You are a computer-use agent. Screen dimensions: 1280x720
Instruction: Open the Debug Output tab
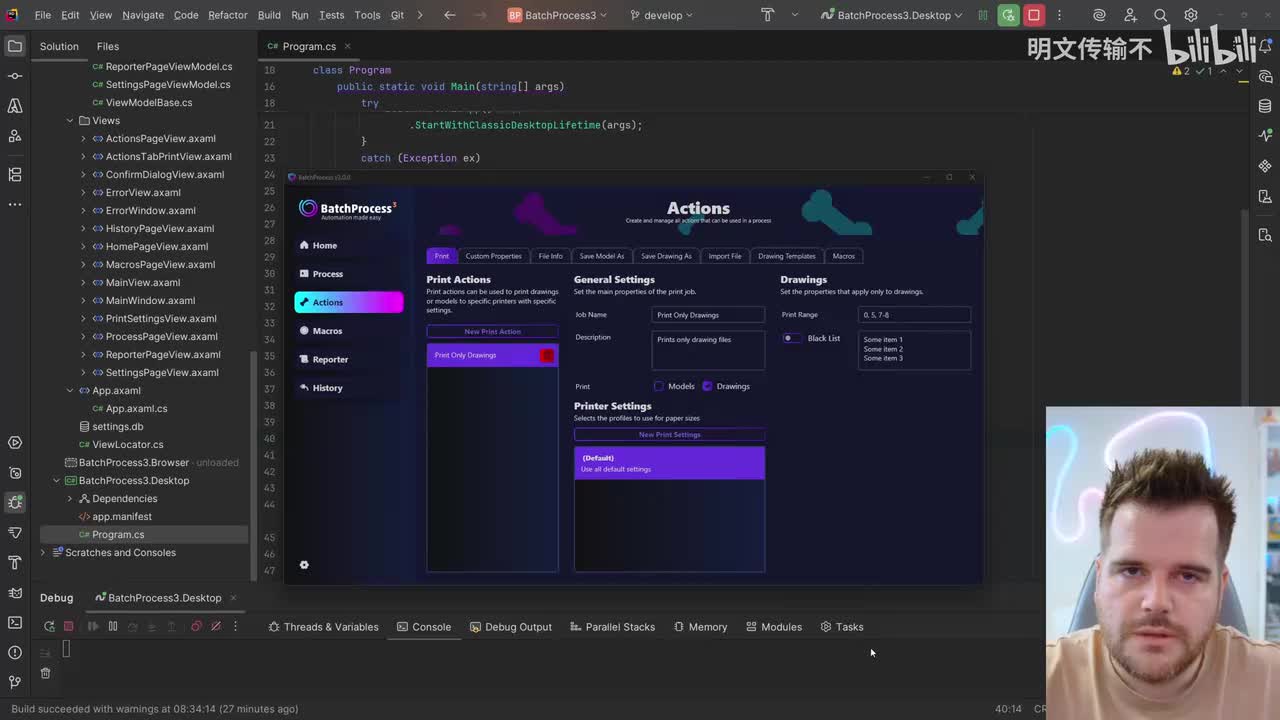(510, 627)
